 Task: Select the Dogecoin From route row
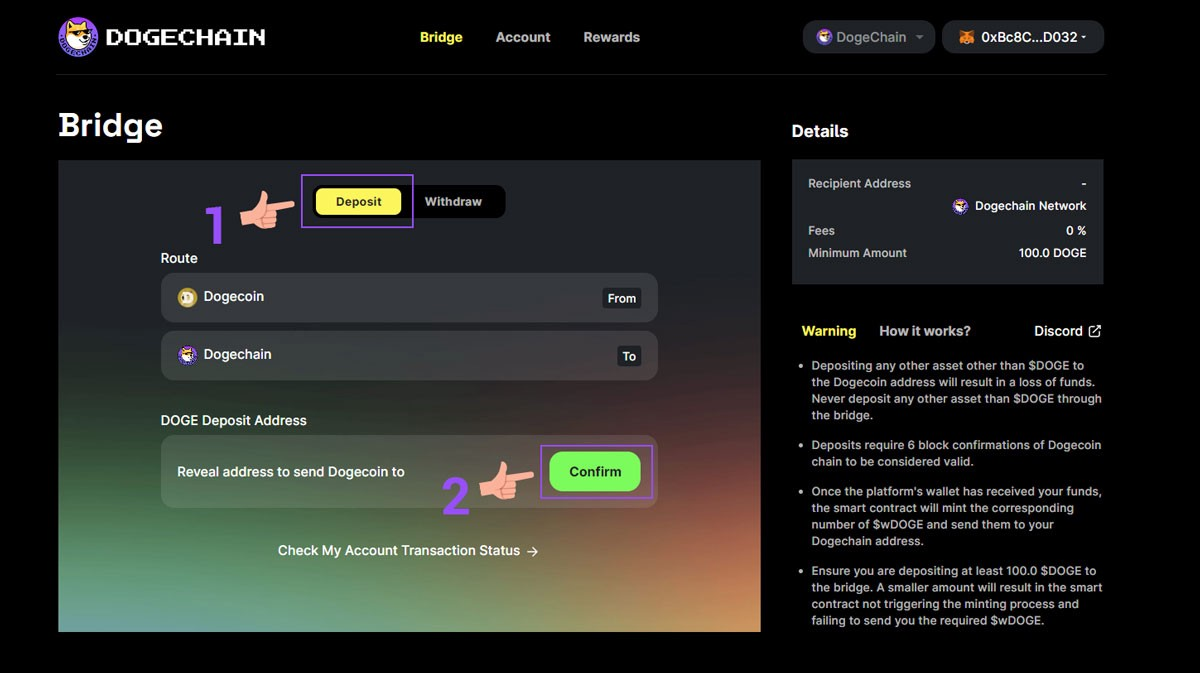click(x=409, y=297)
